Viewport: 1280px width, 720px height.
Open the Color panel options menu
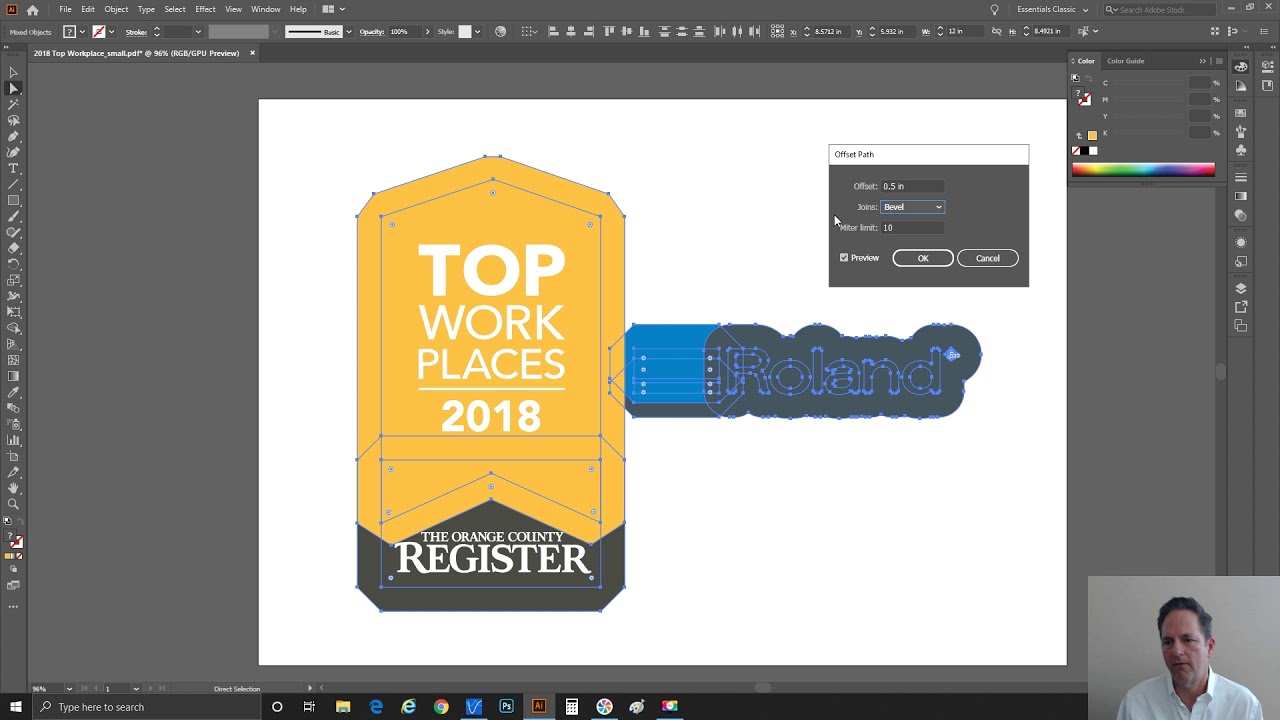coord(1218,61)
